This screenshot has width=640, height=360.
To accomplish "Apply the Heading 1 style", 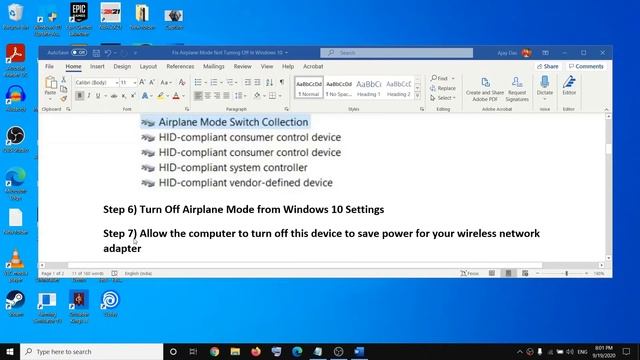I will click(368, 88).
